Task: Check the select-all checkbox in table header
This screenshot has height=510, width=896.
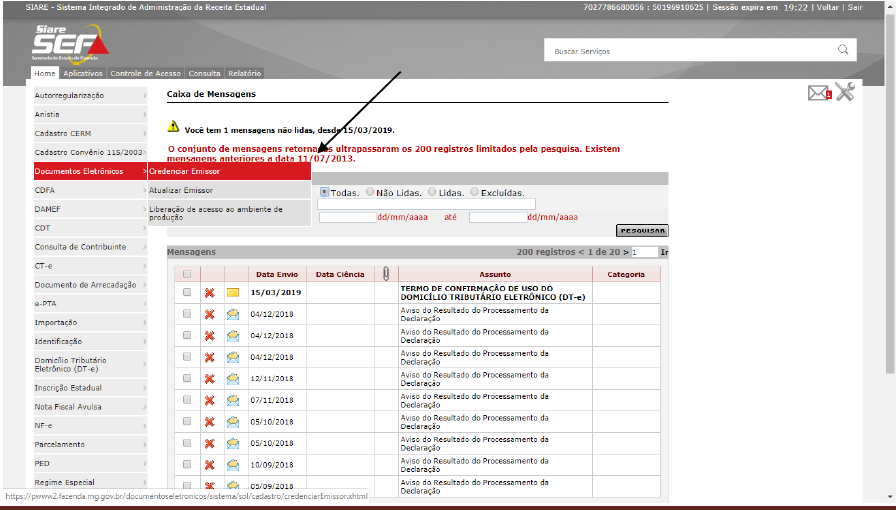Action: pos(186,274)
